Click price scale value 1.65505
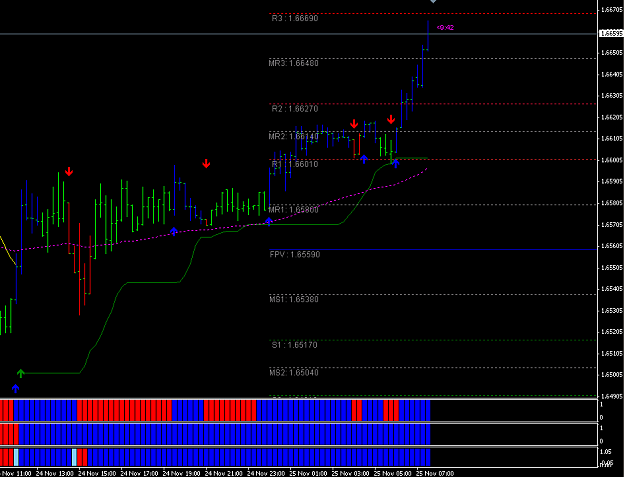This screenshot has width=625, height=477. (611, 267)
